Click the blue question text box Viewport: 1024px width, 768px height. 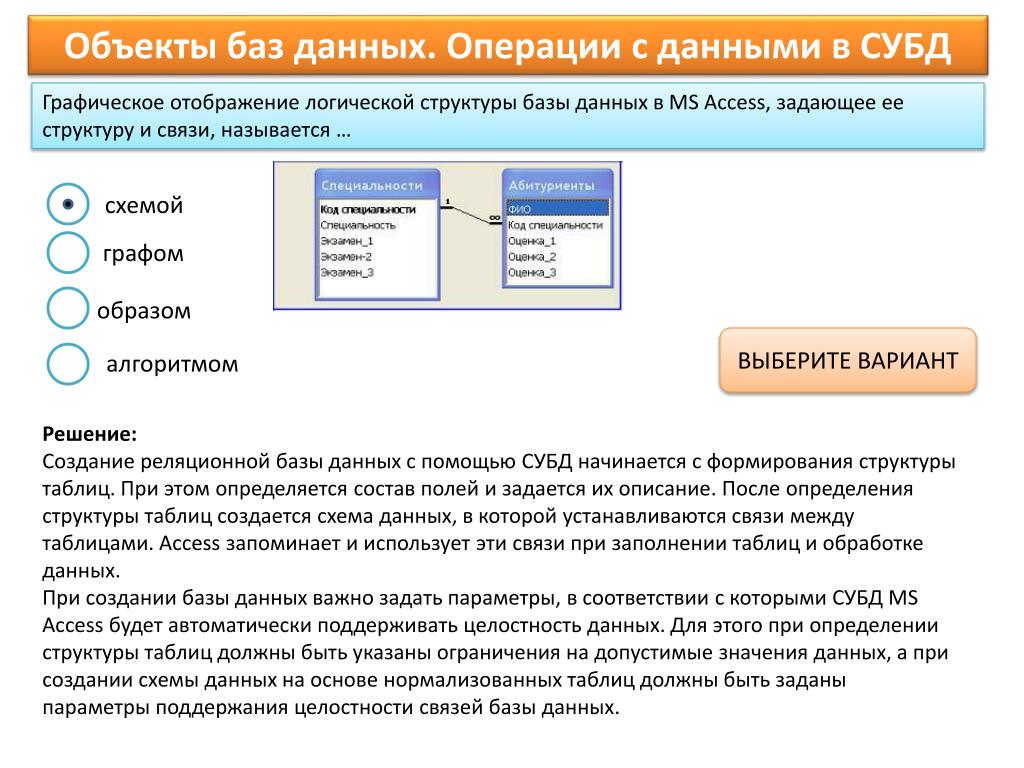507,116
